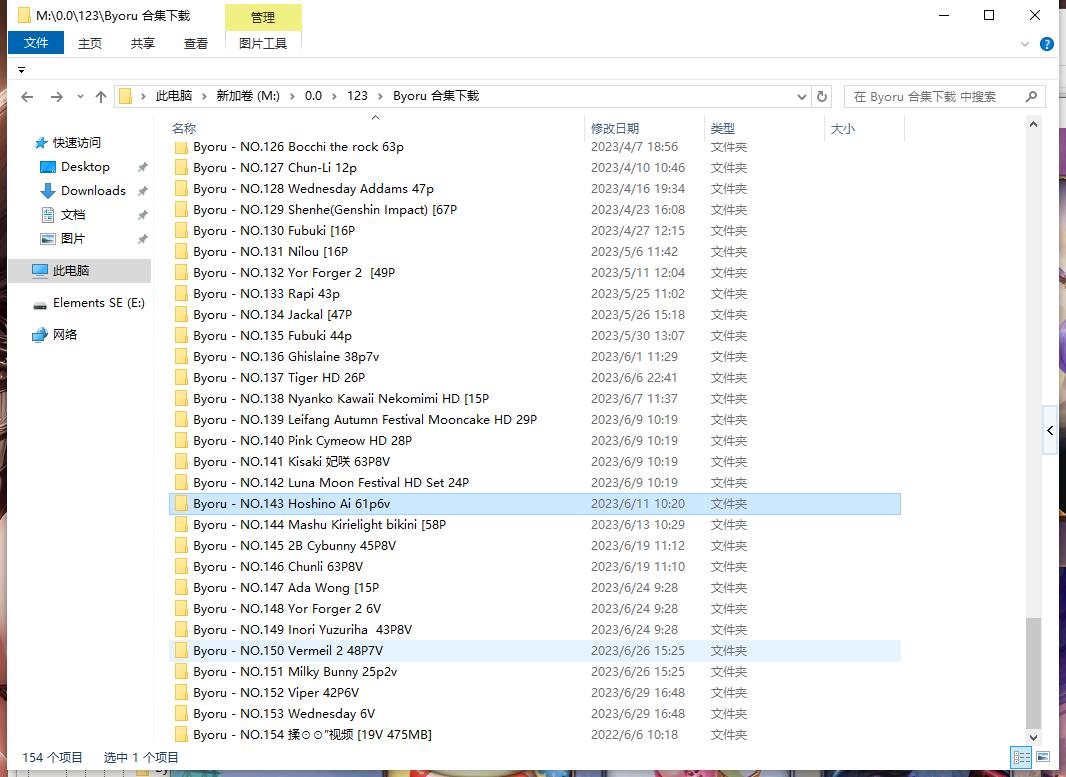This screenshot has height=777, width=1066.
Task: Open Desktop in quick access
Action: tap(85, 167)
